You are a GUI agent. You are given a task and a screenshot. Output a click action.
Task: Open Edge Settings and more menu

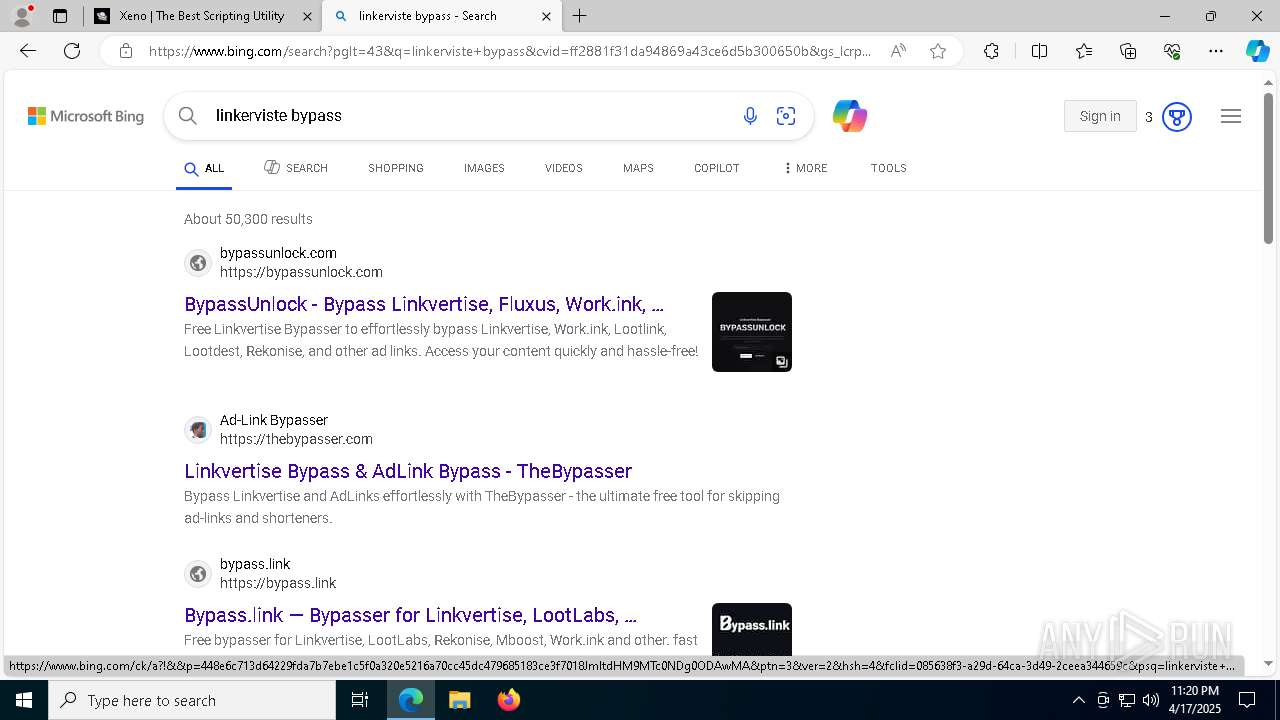coord(1216,51)
